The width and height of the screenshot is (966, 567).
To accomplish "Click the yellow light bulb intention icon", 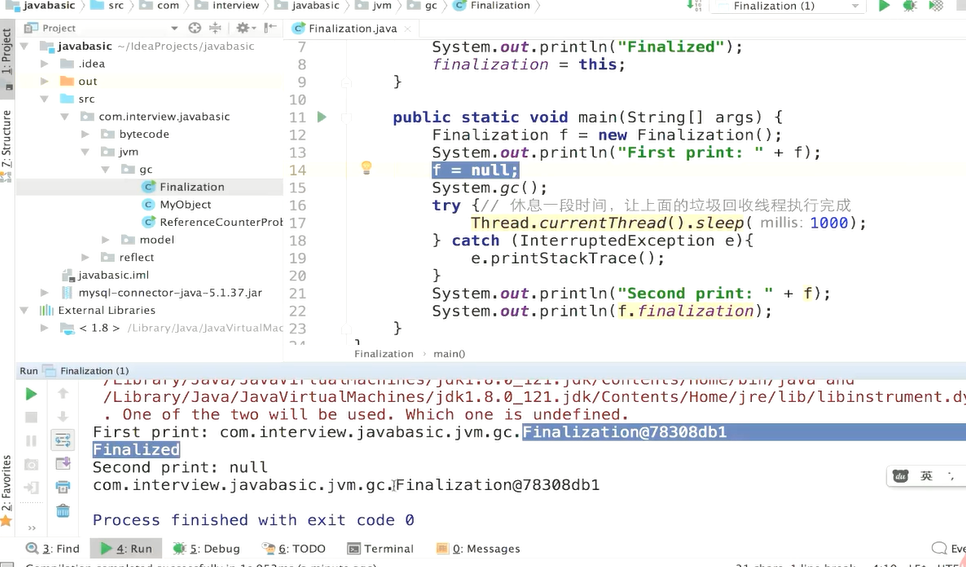I will coord(366,167).
